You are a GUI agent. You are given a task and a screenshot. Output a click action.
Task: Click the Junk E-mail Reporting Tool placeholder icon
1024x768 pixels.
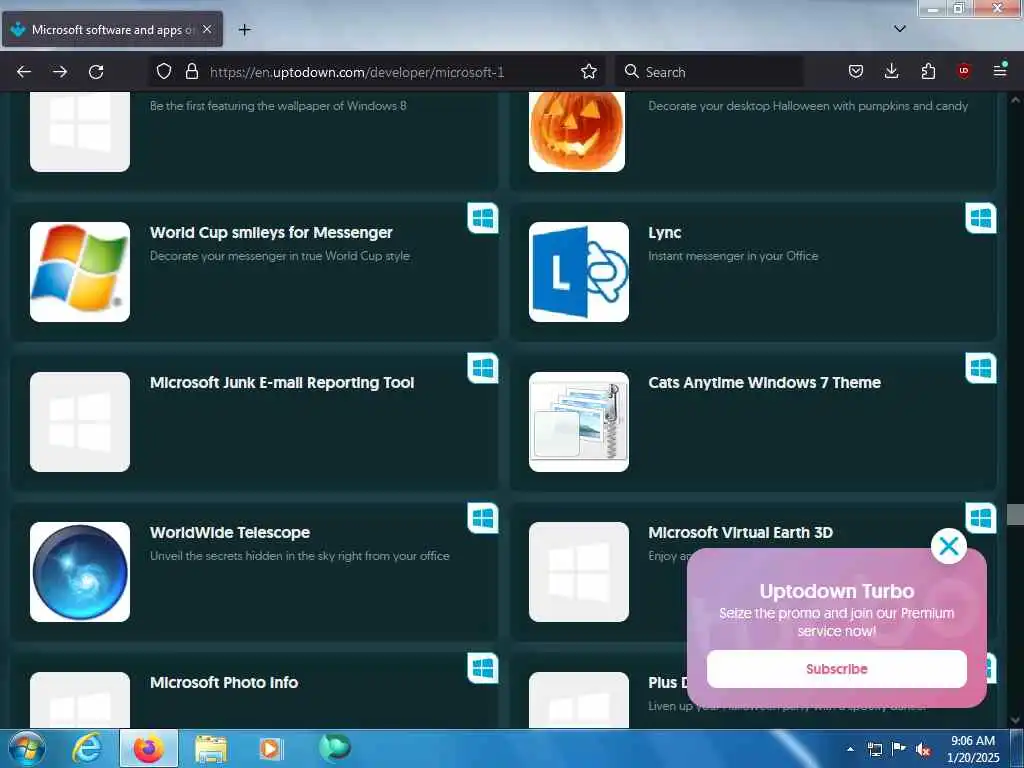(80, 422)
